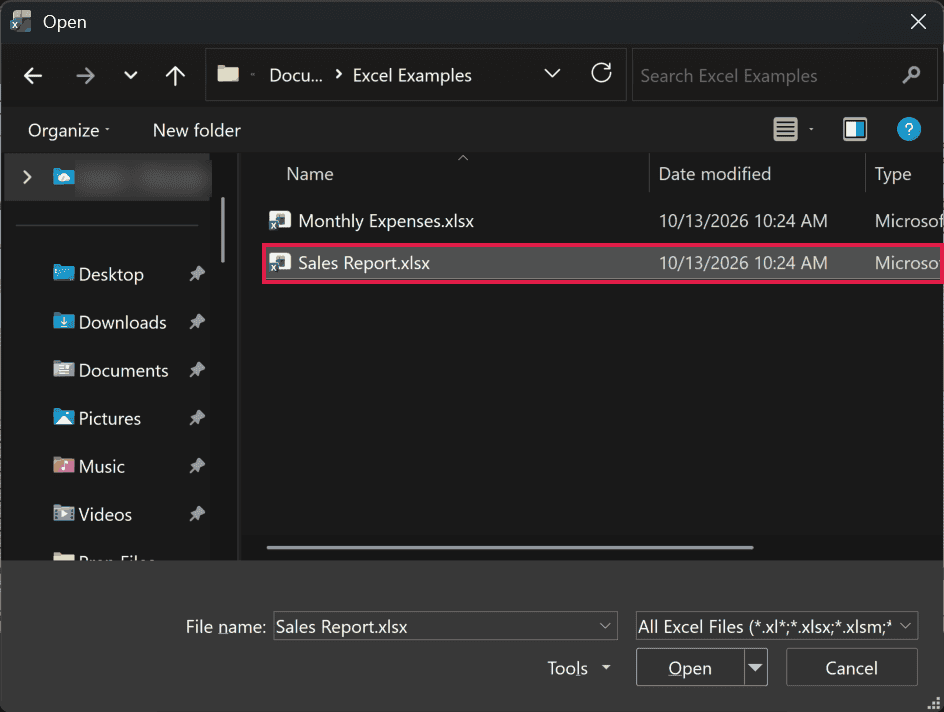This screenshot has height=712, width=944.
Task: Open the Organize menu
Action: [x=69, y=131]
